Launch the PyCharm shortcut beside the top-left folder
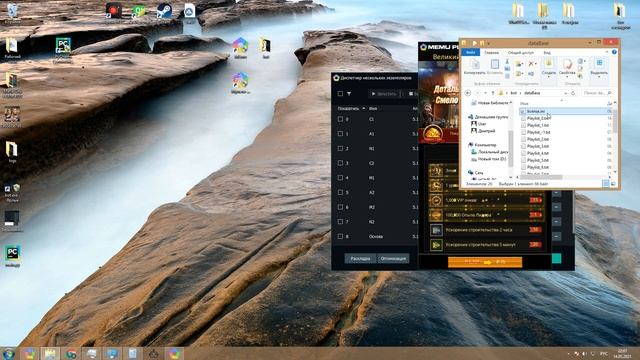Screen dimensions: 640x360 (63, 46)
